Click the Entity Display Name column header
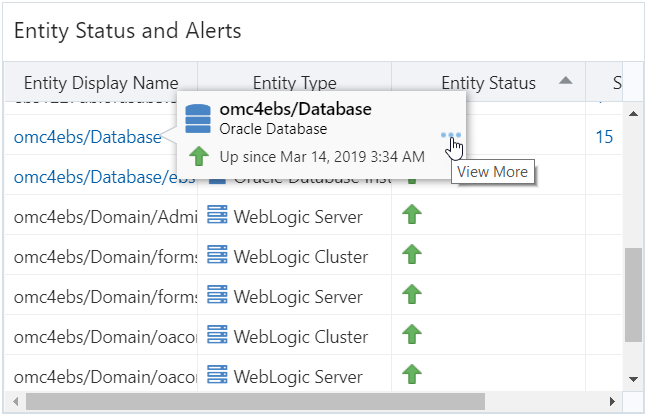 point(101,83)
